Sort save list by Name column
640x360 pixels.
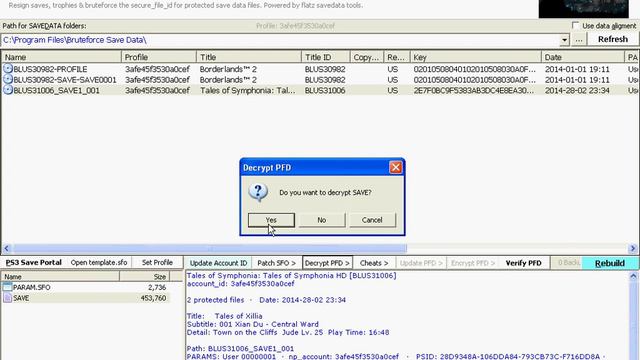pos(61,57)
